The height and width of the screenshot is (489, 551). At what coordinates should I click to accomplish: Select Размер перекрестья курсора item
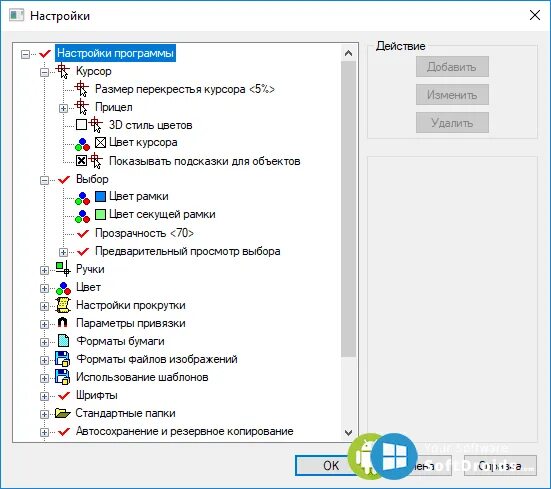click(185, 89)
